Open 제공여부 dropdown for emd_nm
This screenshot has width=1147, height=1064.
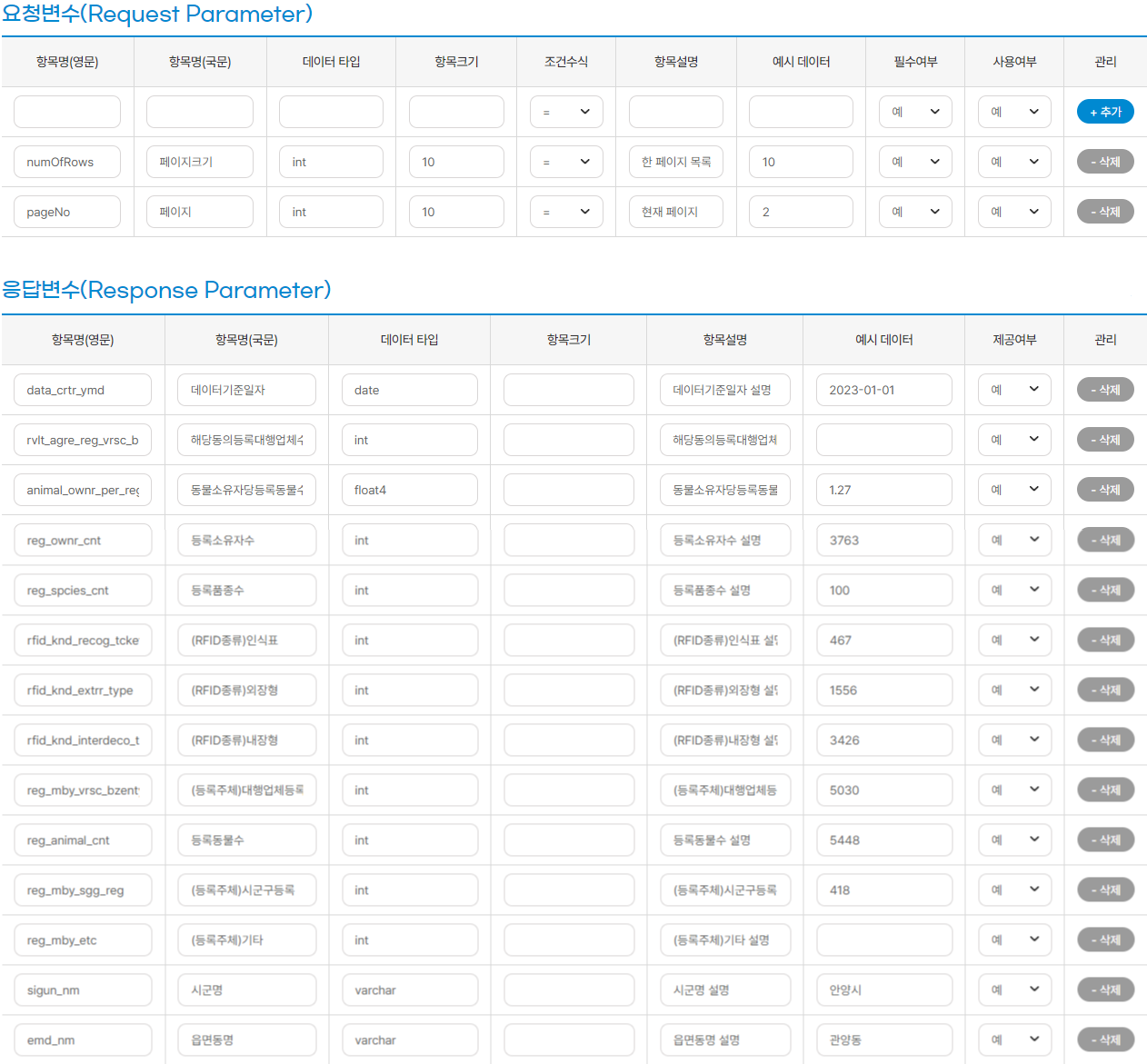tap(1014, 1039)
